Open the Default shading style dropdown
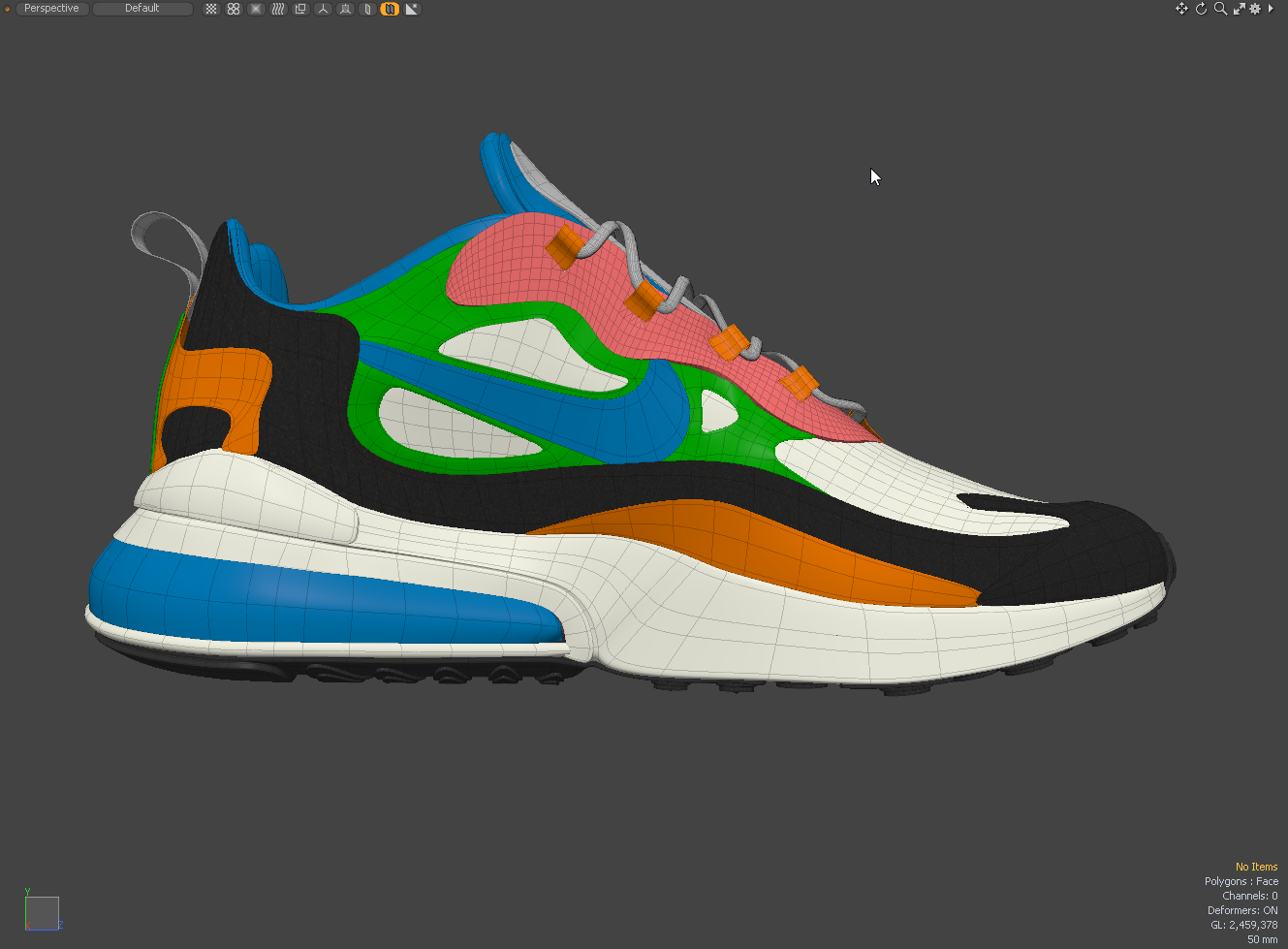Screen dimensions: 1288x949 [142, 9]
